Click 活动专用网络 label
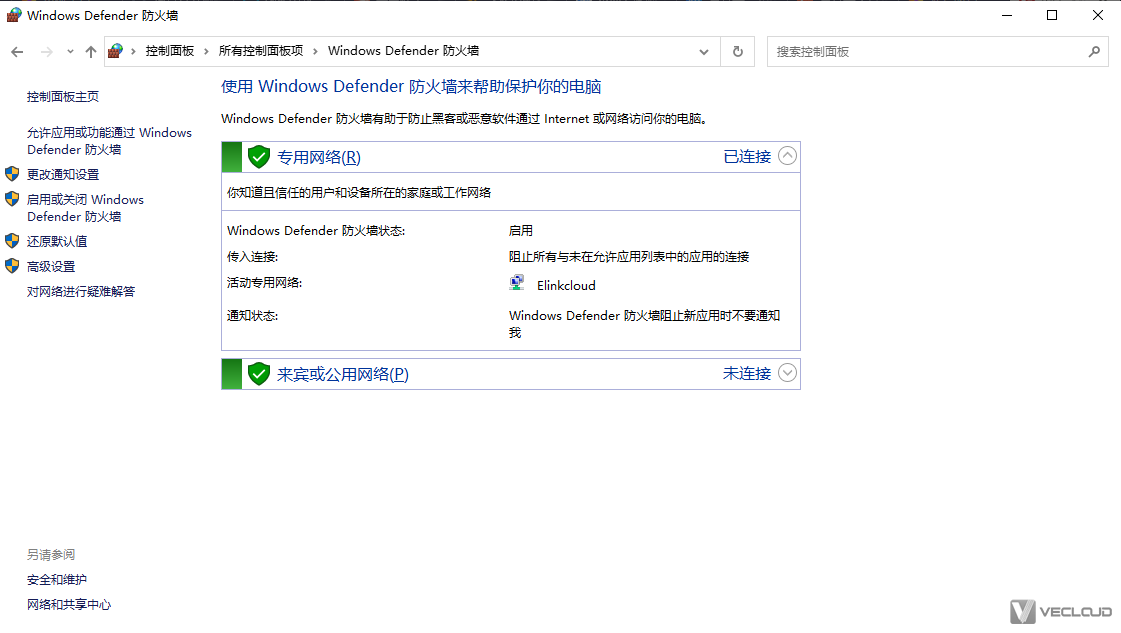1121x633 pixels. (265, 283)
